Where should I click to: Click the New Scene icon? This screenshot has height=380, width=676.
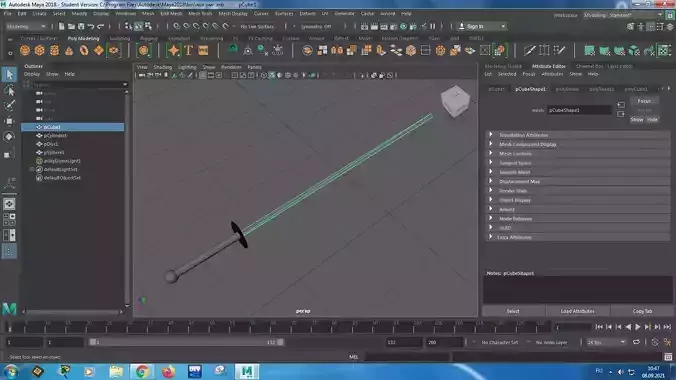[61, 26]
